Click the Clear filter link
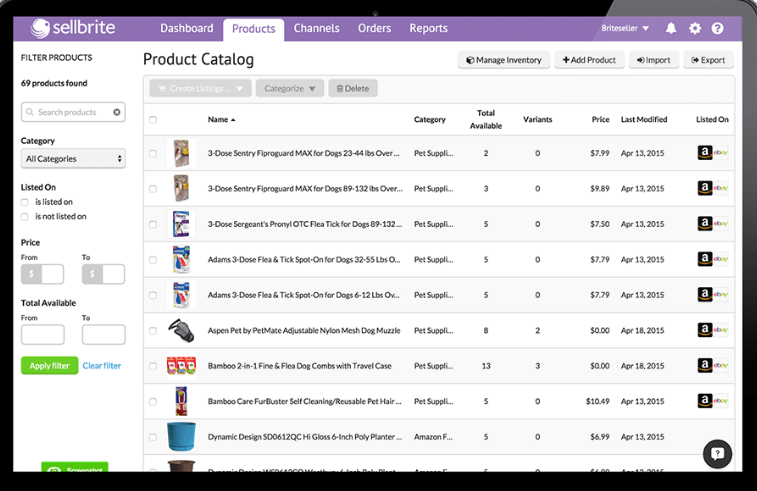The image size is (757, 491). click(101, 366)
